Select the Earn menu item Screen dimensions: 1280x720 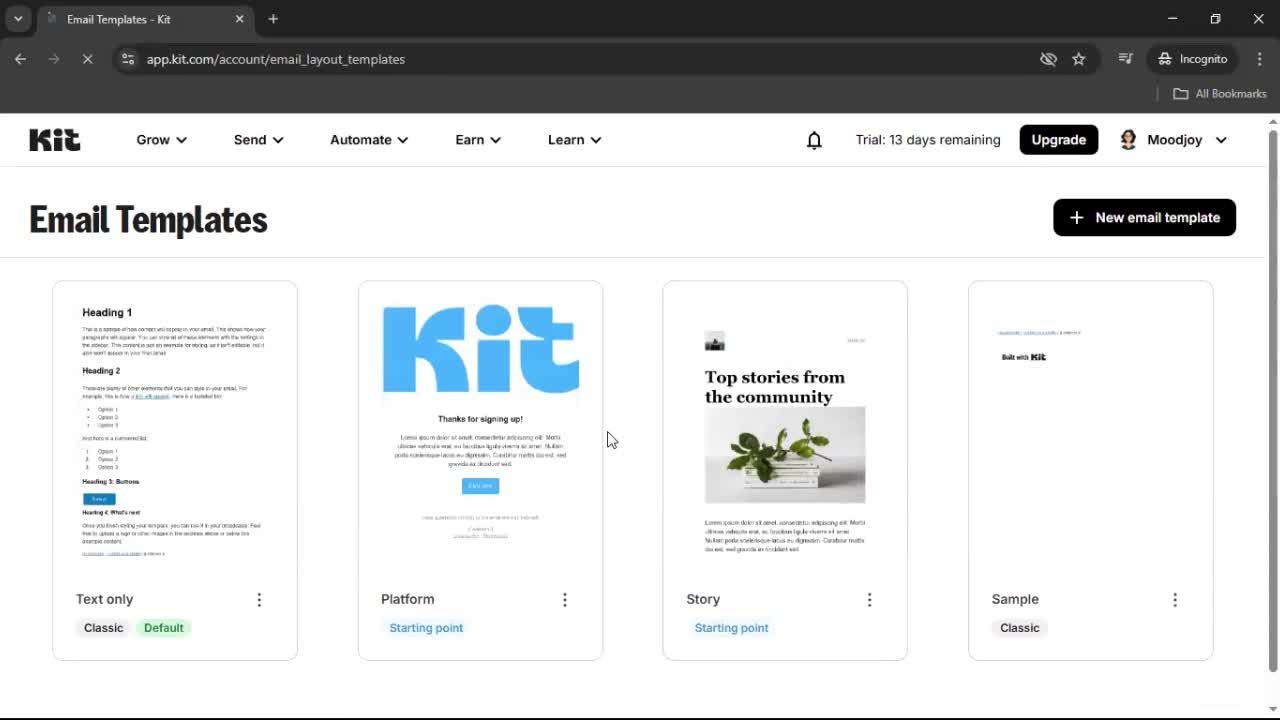(477, 140)
